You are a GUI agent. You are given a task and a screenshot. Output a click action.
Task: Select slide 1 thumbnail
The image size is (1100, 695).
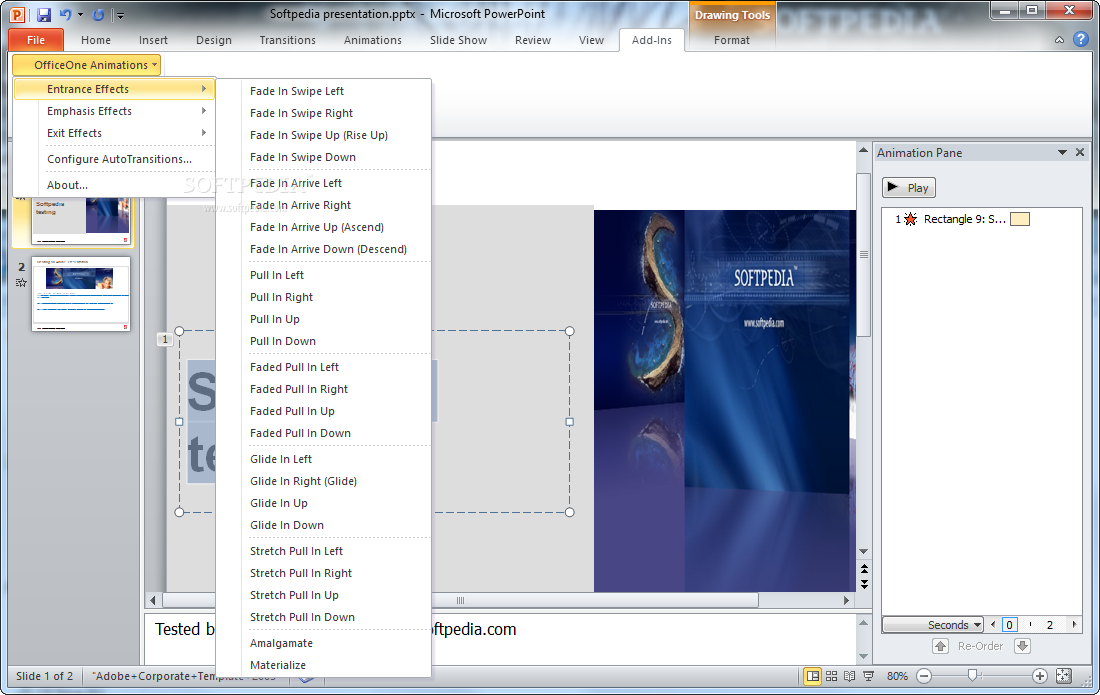[x=81, y=221]
